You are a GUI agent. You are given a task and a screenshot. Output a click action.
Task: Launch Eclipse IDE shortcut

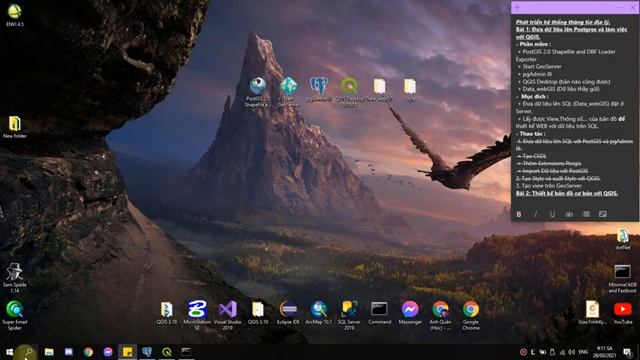click(288, 313)
